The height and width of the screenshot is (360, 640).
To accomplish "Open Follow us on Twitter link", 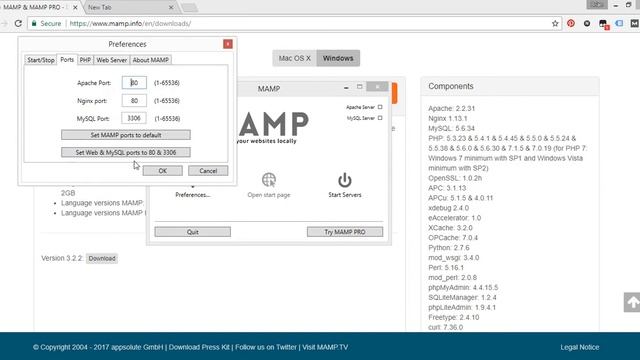I will (x=266, y=347).
